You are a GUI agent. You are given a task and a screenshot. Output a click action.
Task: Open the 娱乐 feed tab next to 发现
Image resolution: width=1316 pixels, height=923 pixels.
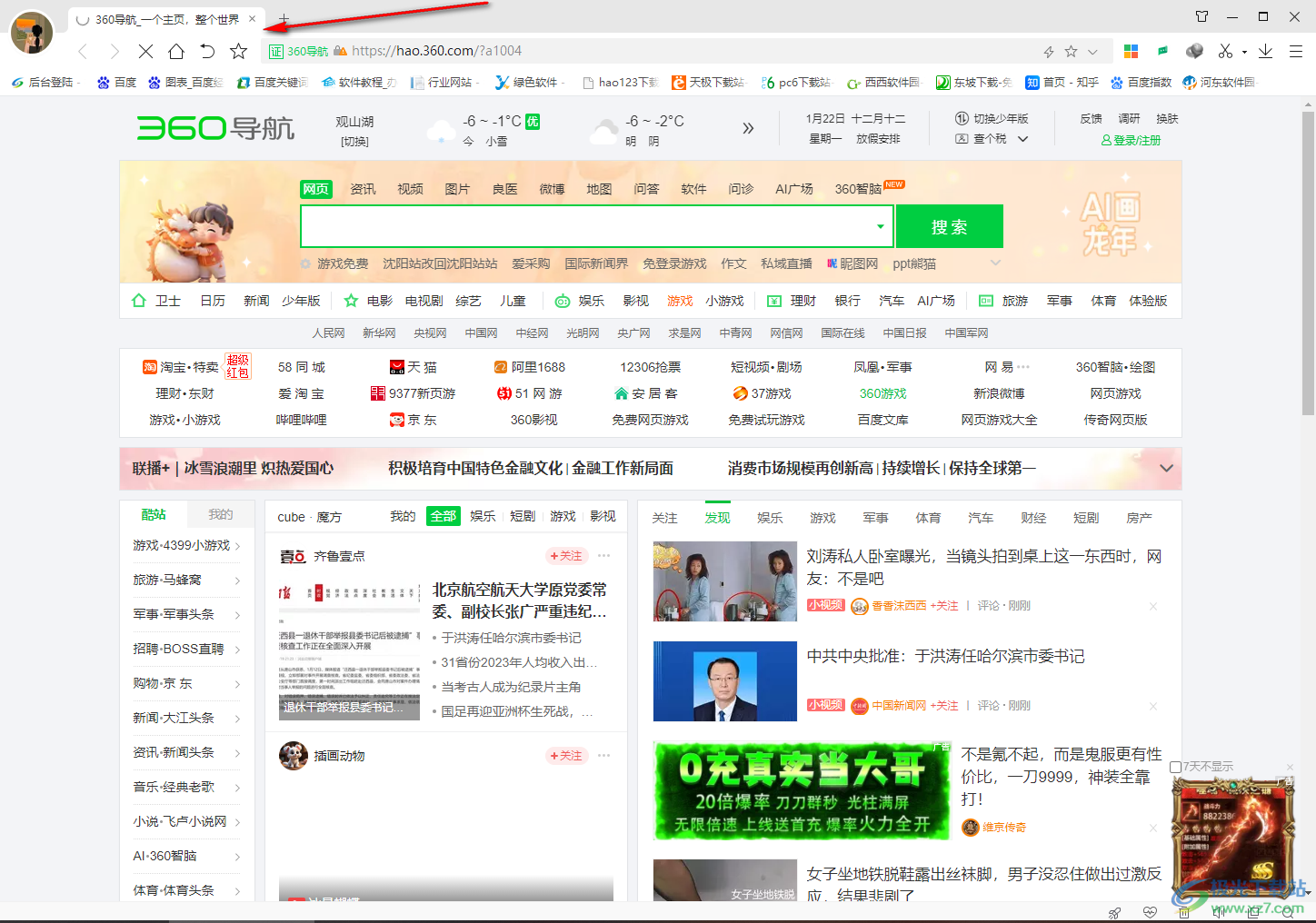tap(770, 517)
